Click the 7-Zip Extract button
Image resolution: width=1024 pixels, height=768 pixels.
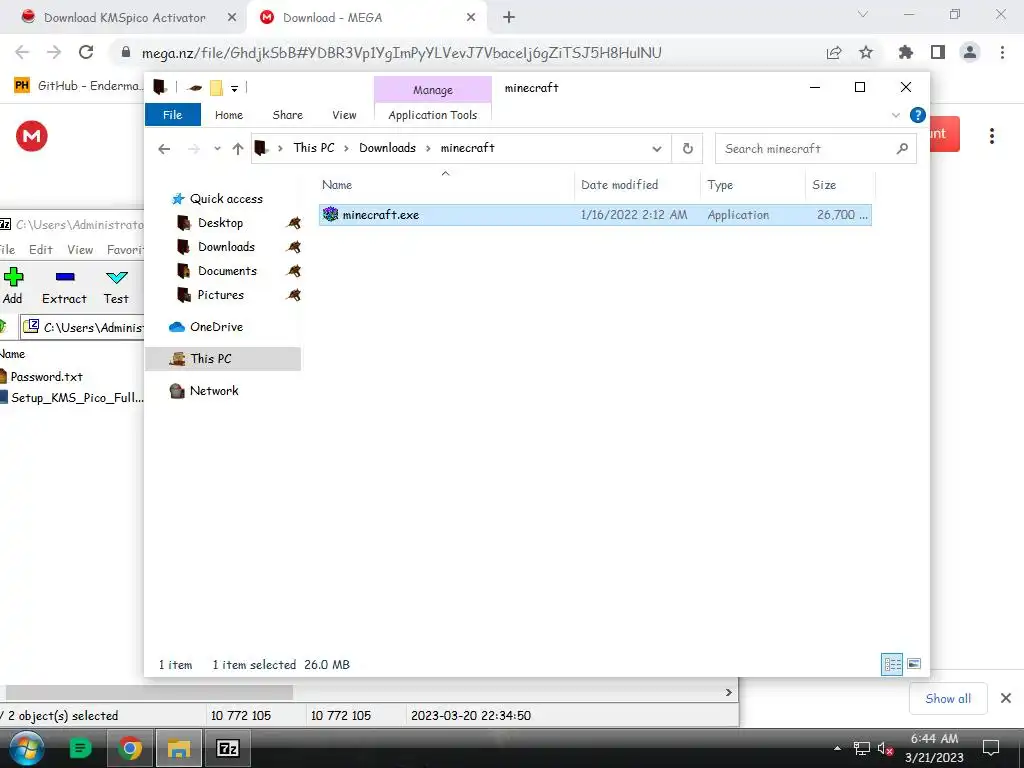click(x=64, y=285)
